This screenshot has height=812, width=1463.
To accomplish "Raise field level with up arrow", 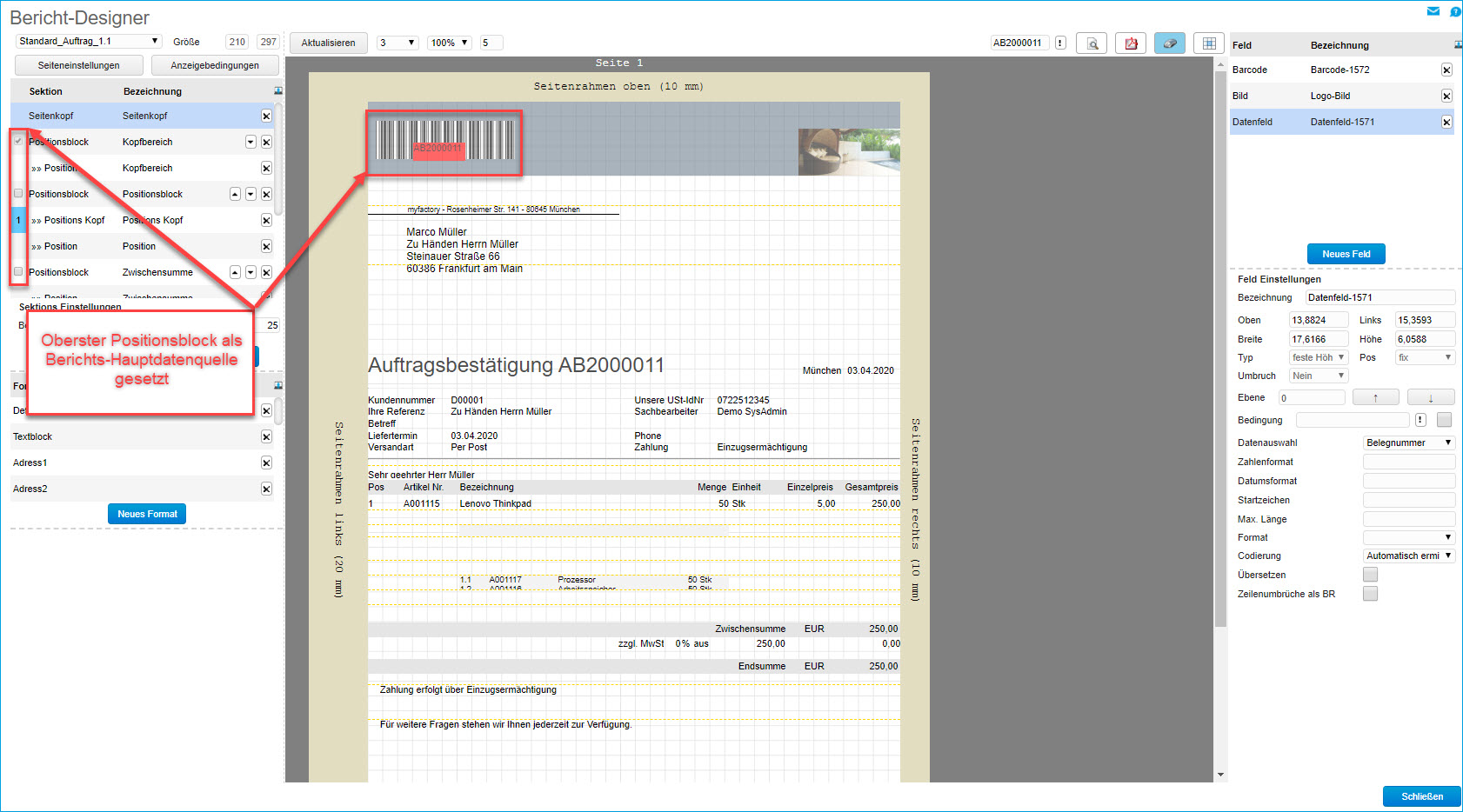I will pos(1375,397).
